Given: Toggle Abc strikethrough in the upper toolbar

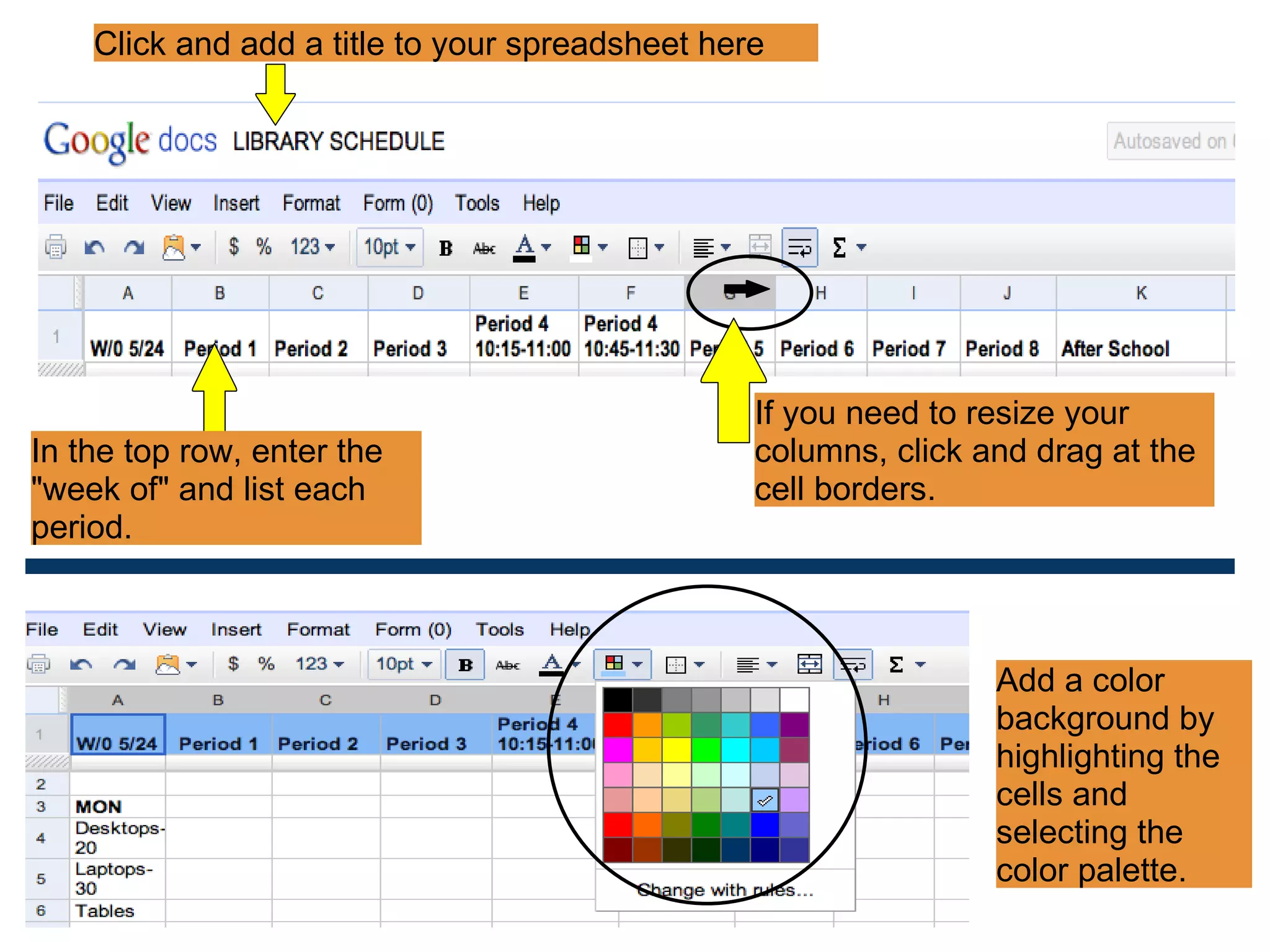Looking at the screenshot, I should pyautogui.click(x=484, y=249).
